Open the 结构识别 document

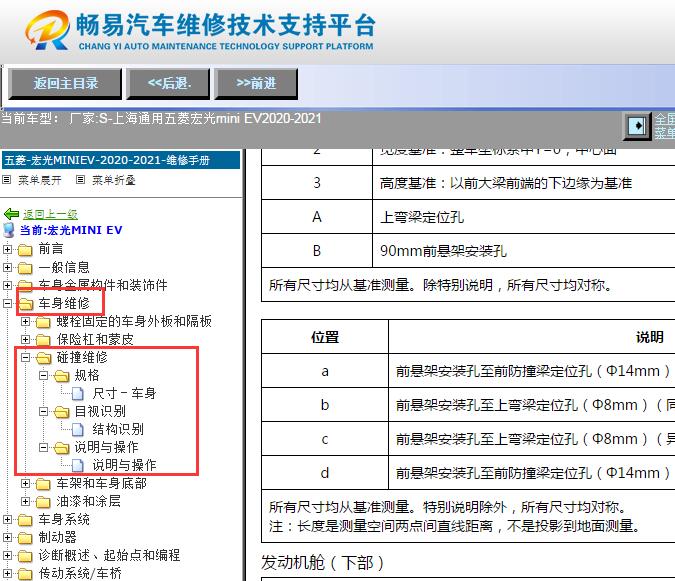[118, 429]
